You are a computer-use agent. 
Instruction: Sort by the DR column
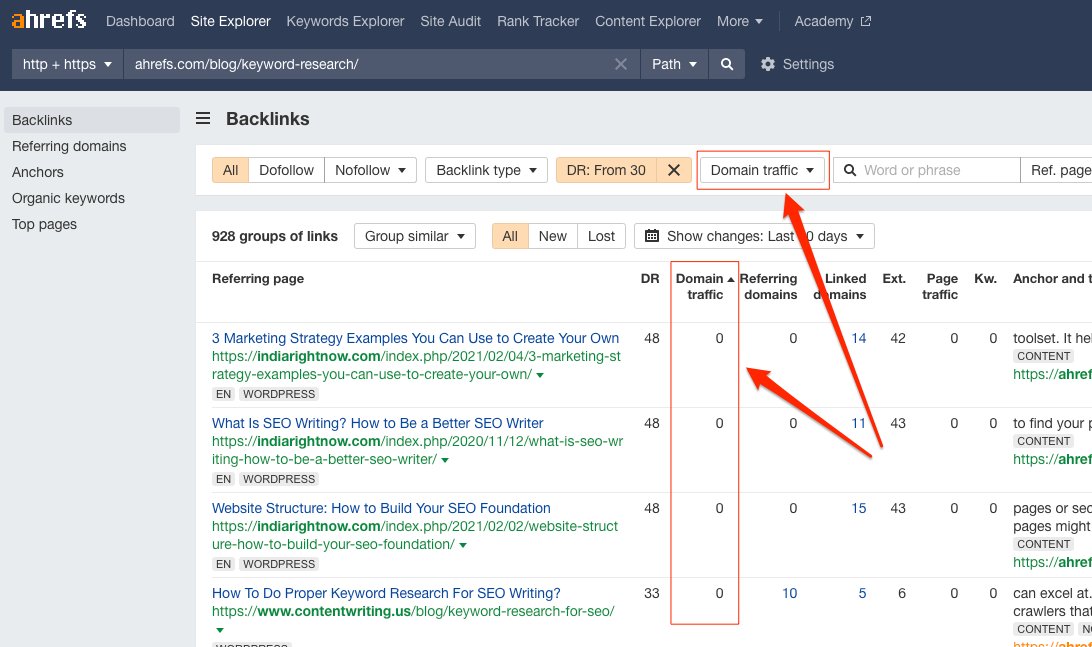coord(650,279)
